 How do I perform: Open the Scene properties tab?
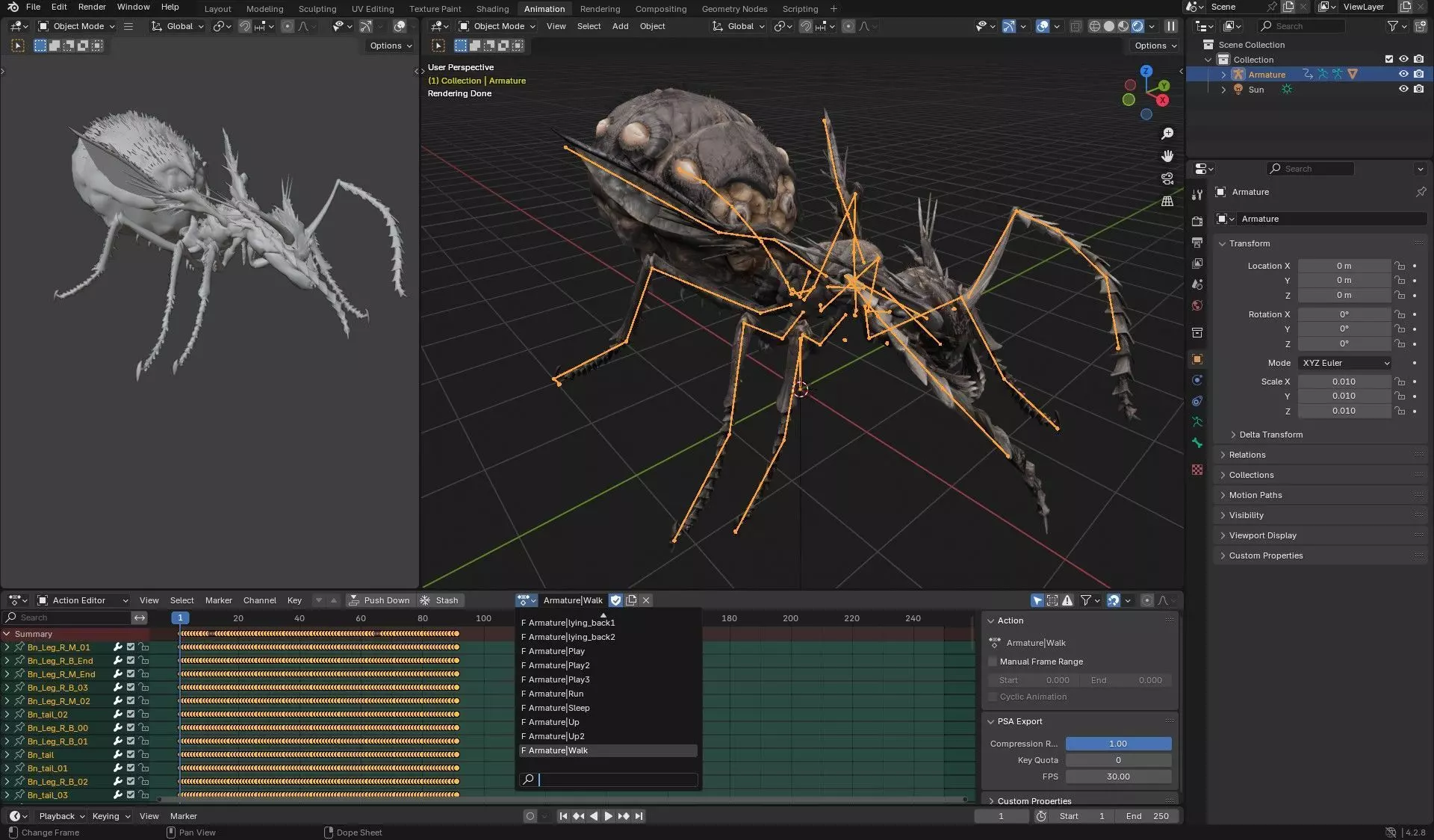point(1197,284)
